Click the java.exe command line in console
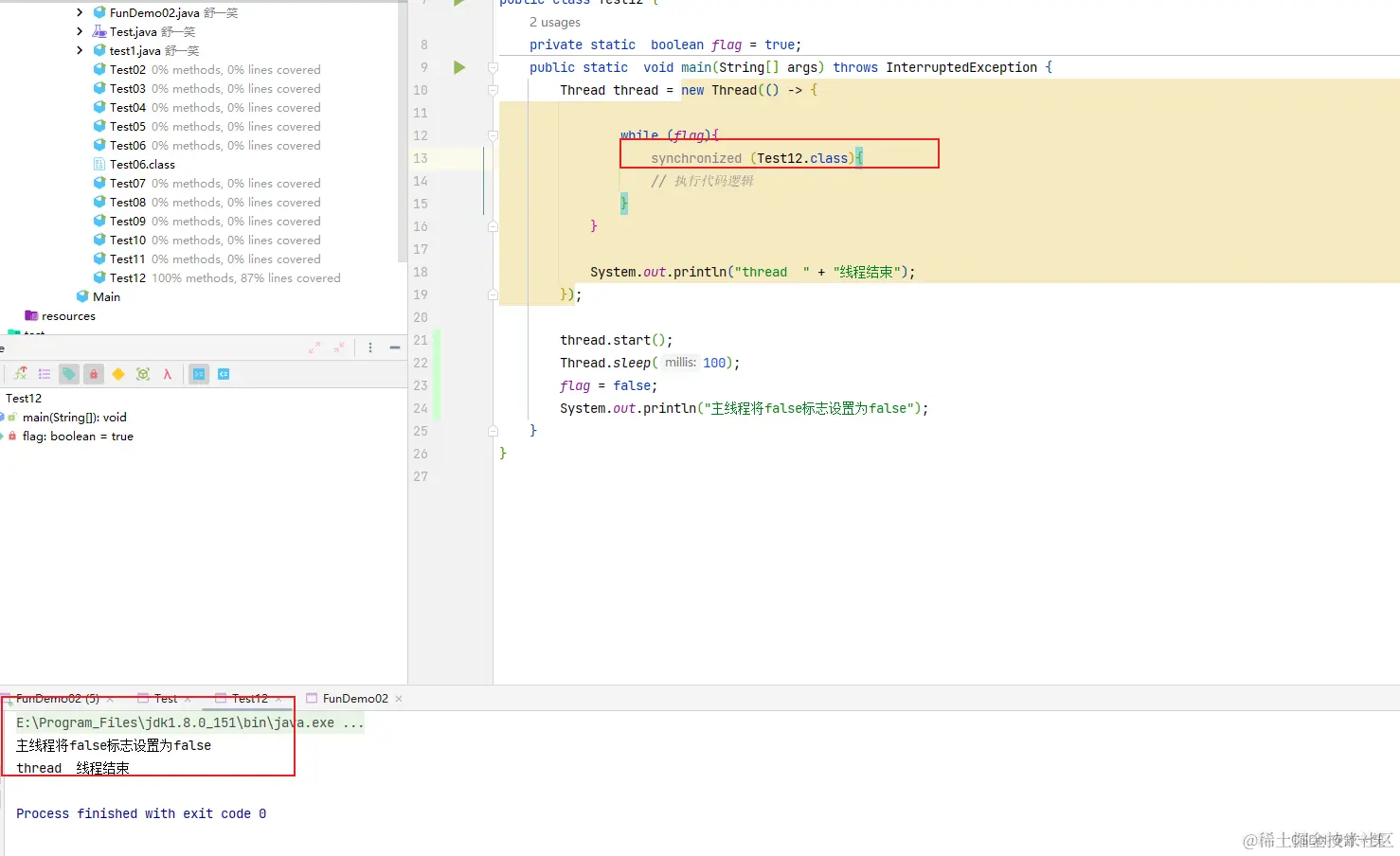Image resolution: width=1400 pixels, height=856 pixels. point(189,722)
